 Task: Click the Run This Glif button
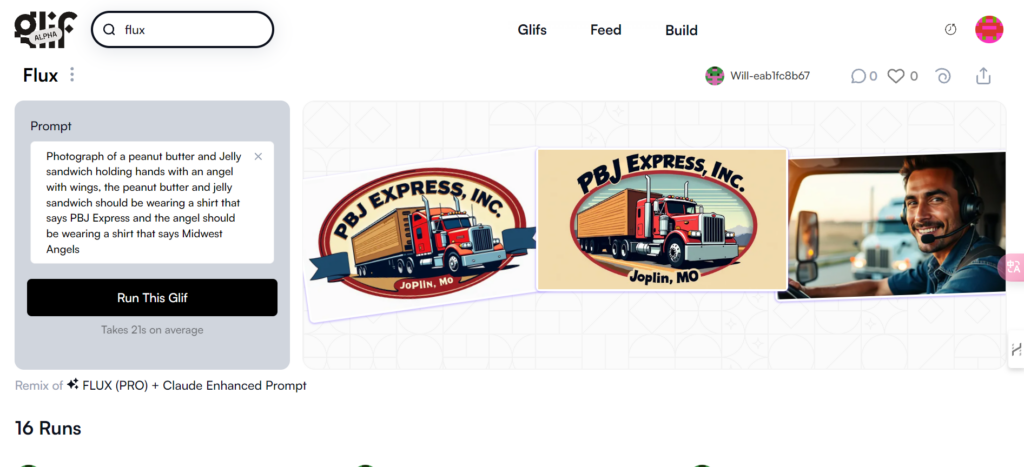pos(152,298)
